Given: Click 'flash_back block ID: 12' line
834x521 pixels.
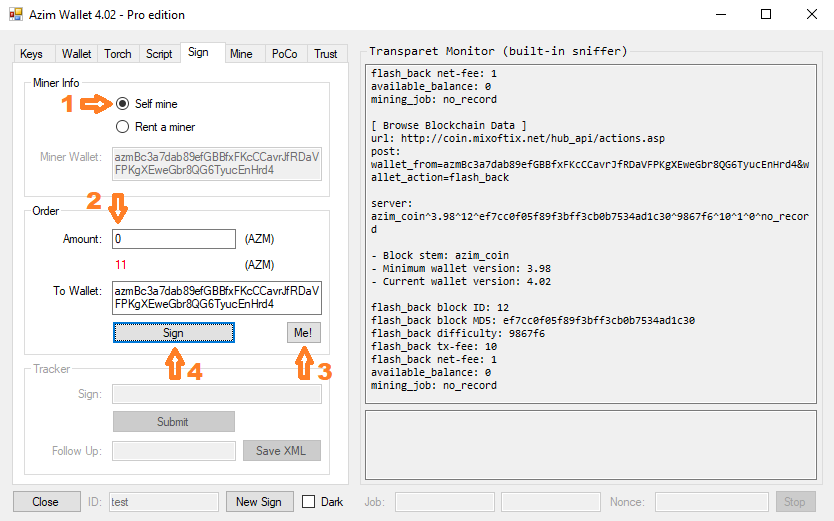Looking at the screenshot, I should (440, 307).
